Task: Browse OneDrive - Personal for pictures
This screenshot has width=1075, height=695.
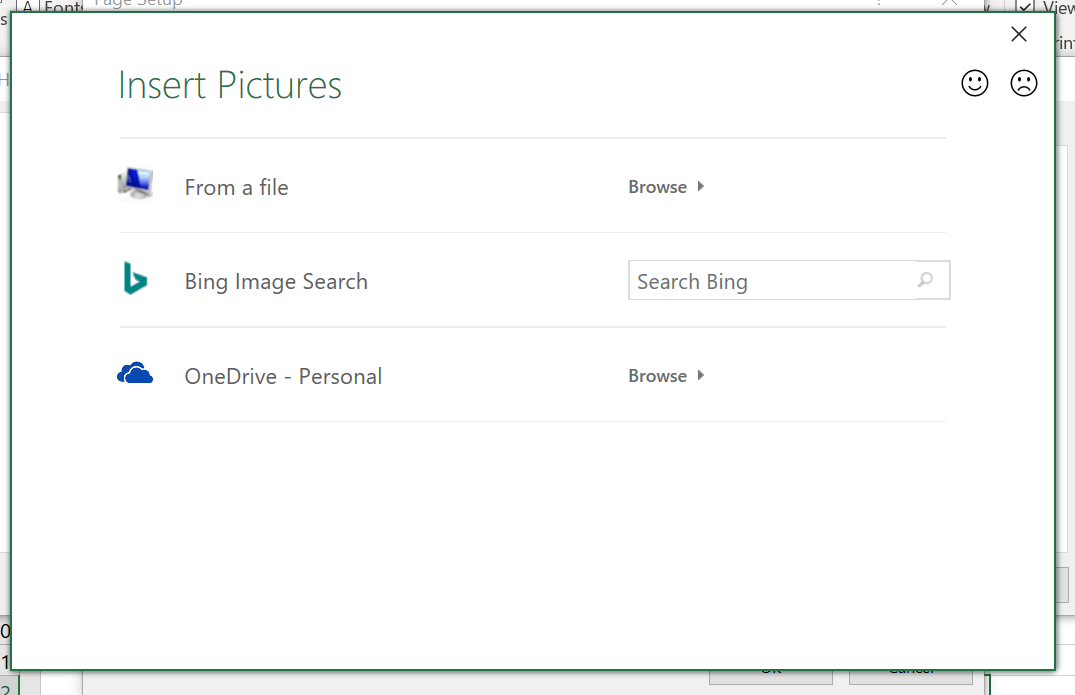Action: (657, 376)
